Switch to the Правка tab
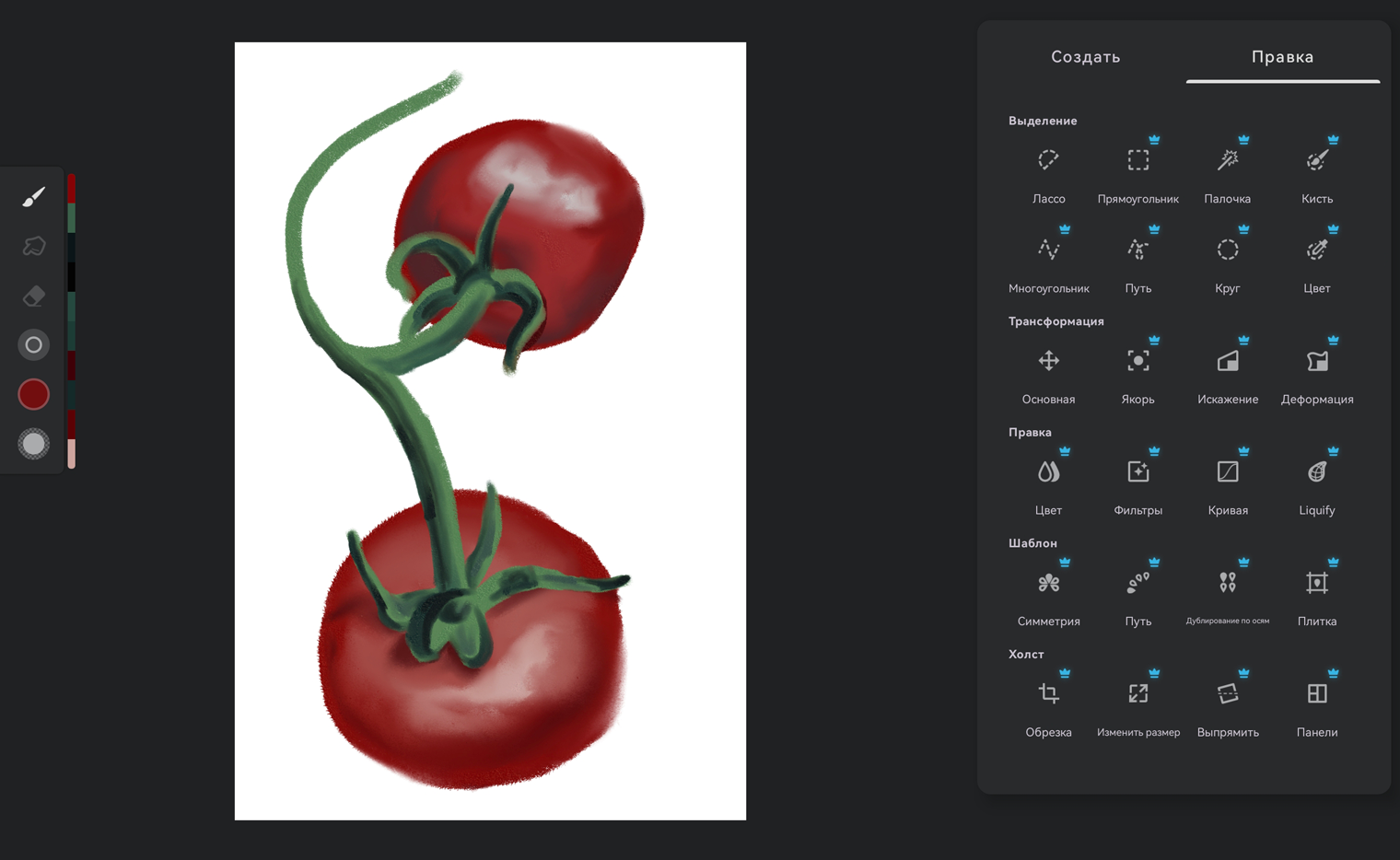The image size is (1400, 860). pos(1282,57)
